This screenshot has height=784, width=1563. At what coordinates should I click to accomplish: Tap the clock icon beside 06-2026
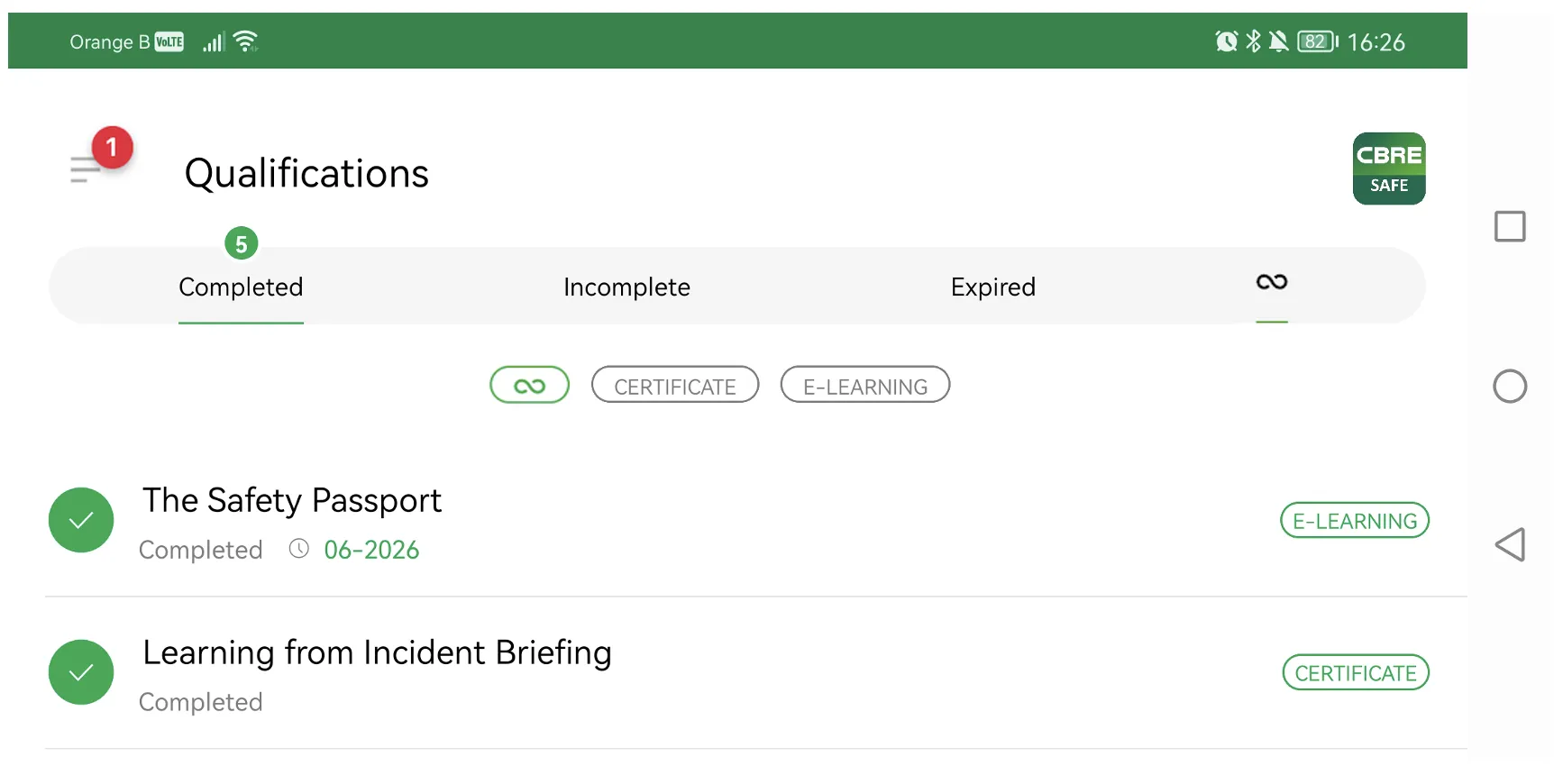[x=298, y=549]
